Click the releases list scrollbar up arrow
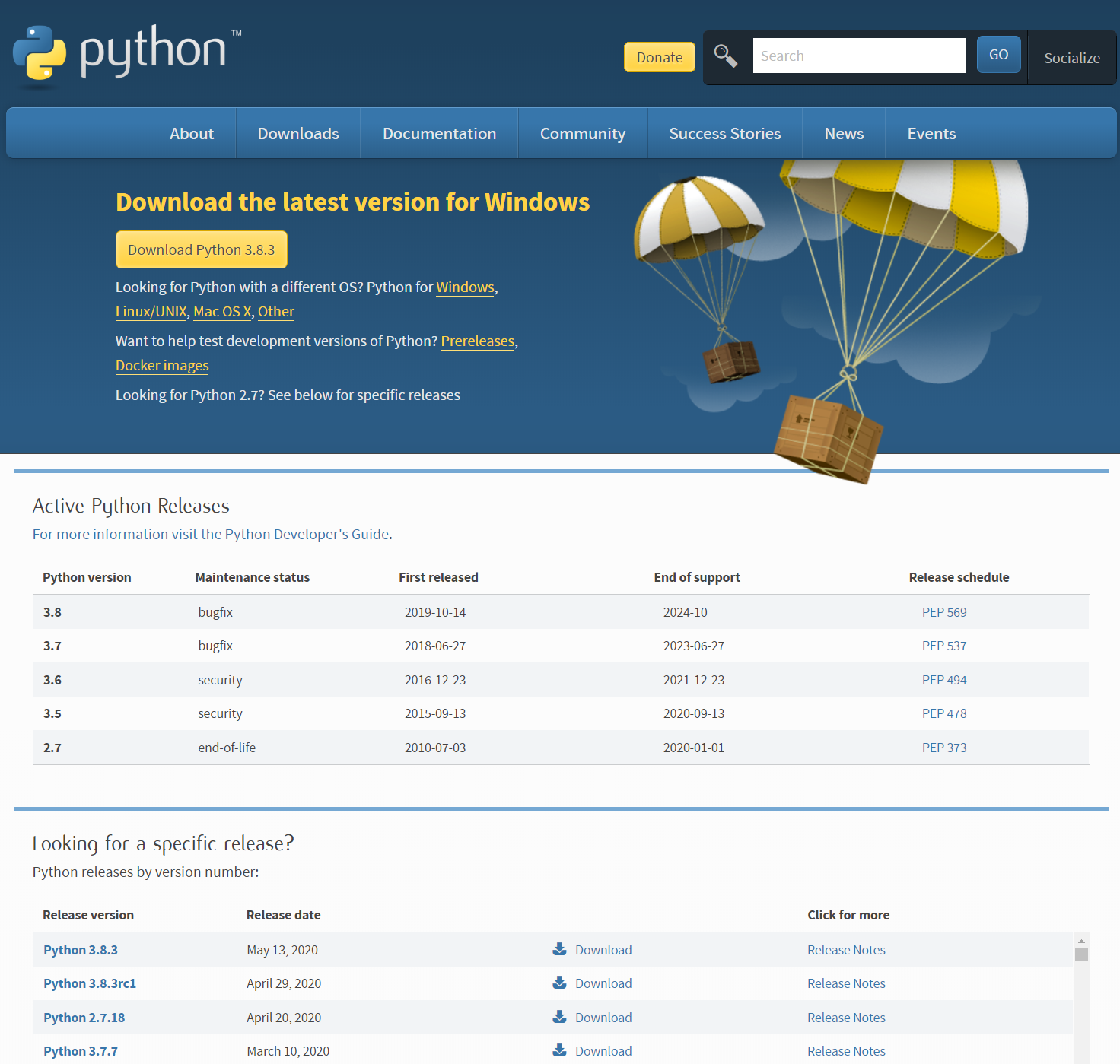Viewport: 1120px width, 1064px height. click(1081, 941)
